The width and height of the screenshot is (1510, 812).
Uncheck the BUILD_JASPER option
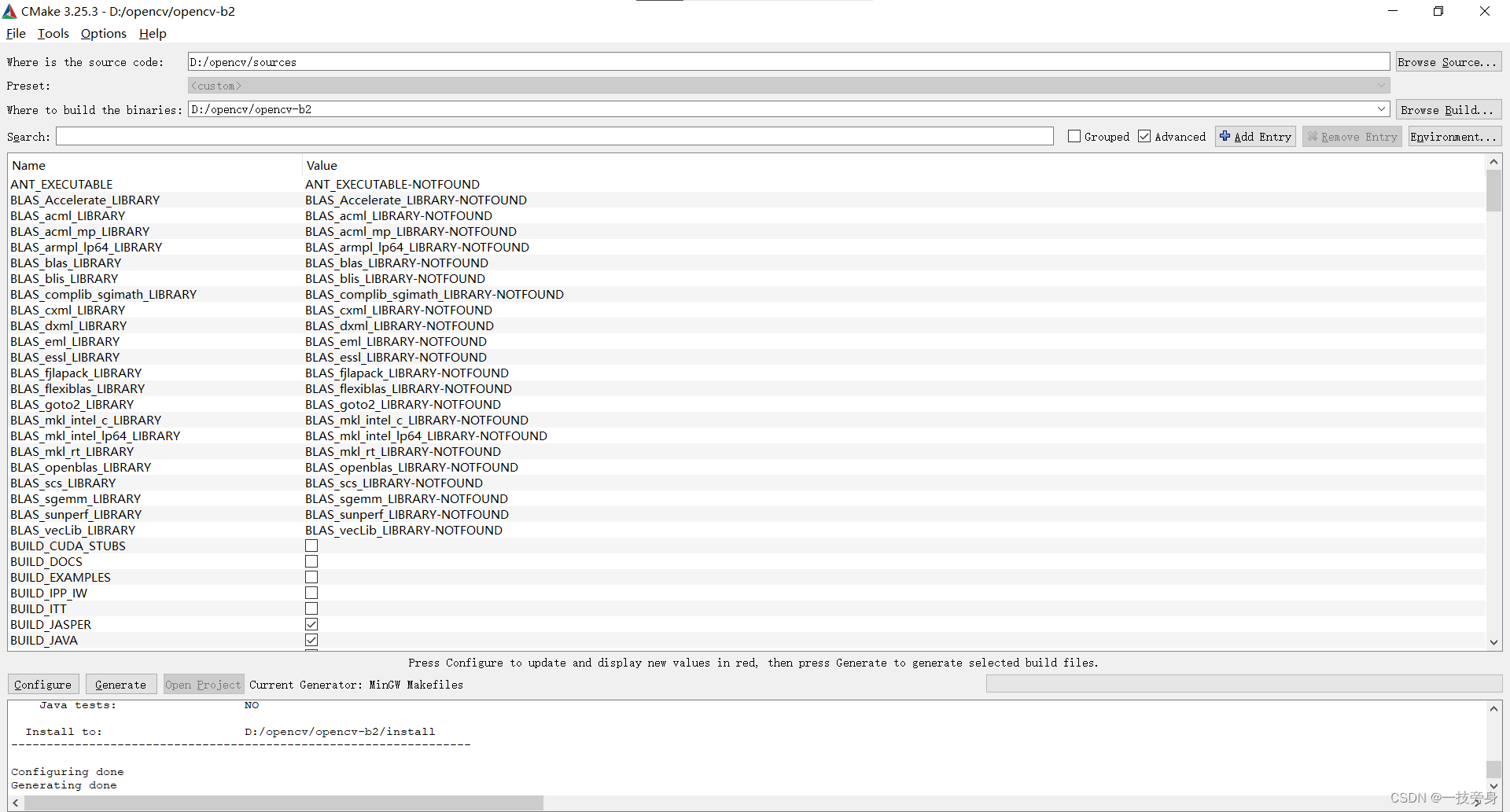(x=311, y=623)
